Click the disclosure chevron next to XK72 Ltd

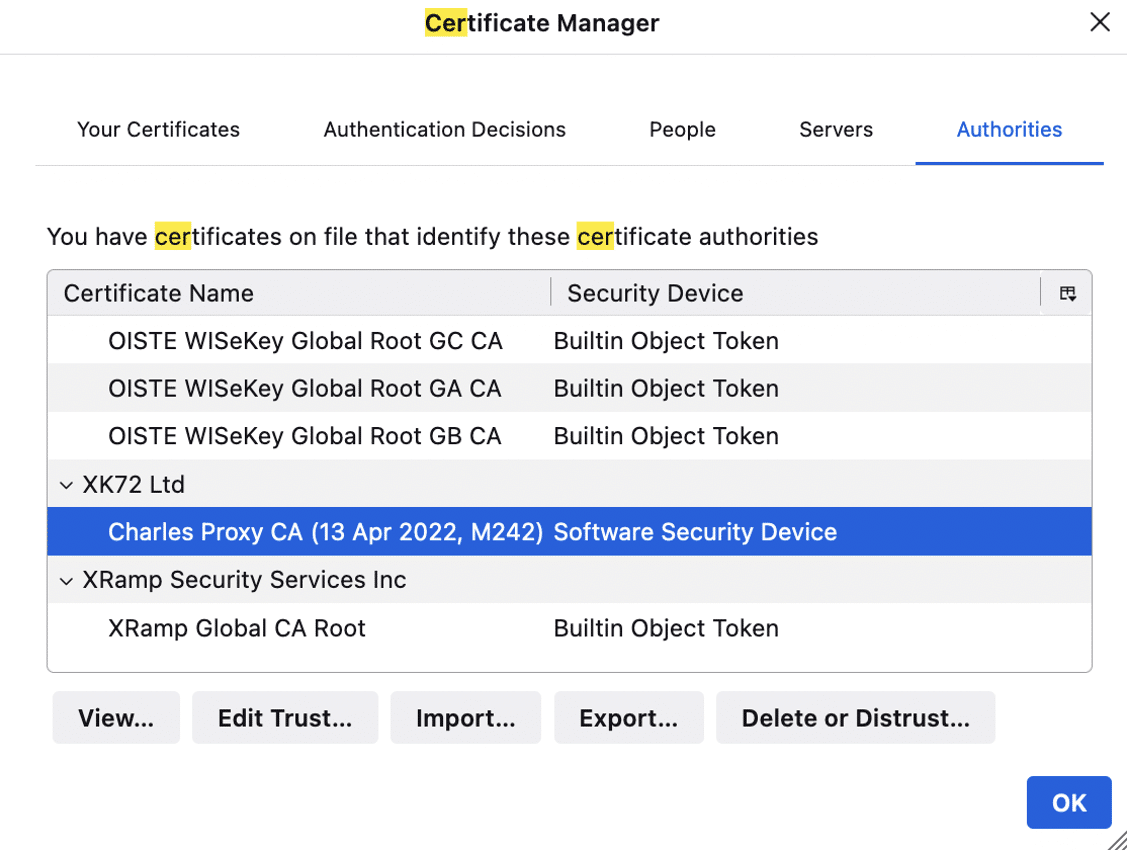[x=66, y=484]
